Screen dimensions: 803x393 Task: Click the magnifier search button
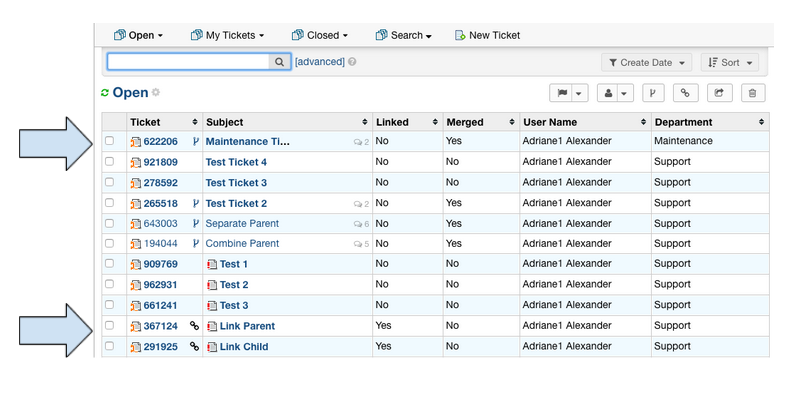click(x=280, y=62)
